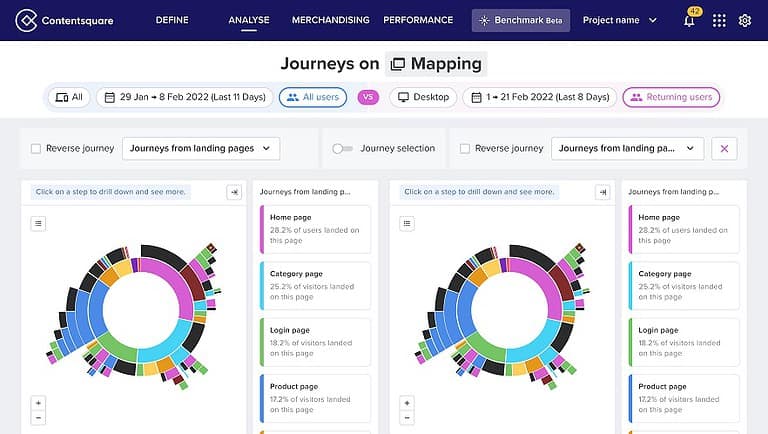The width and height of the screenshot is (768, 434).
Task: Select the Product page card in right list
Action: (x=684, y=398)
